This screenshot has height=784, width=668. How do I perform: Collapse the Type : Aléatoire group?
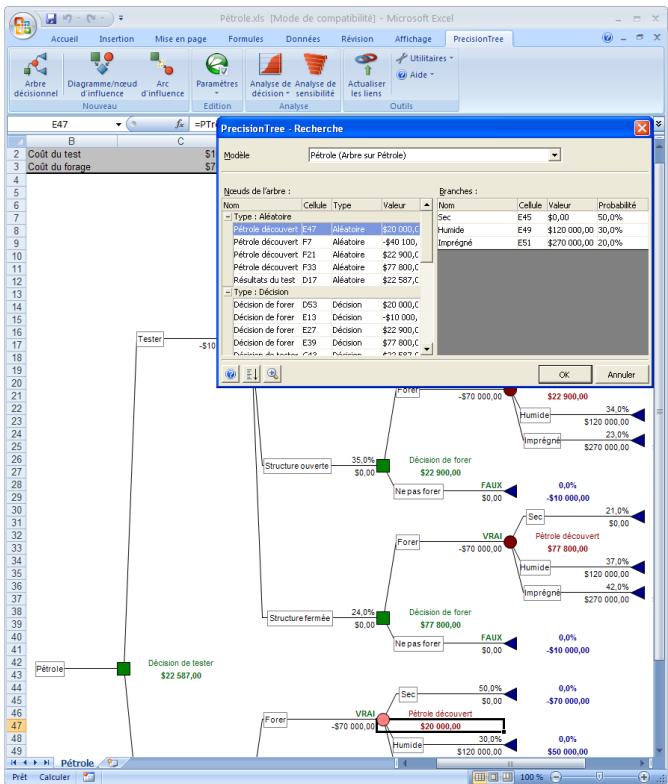click(x=228, y=217)
